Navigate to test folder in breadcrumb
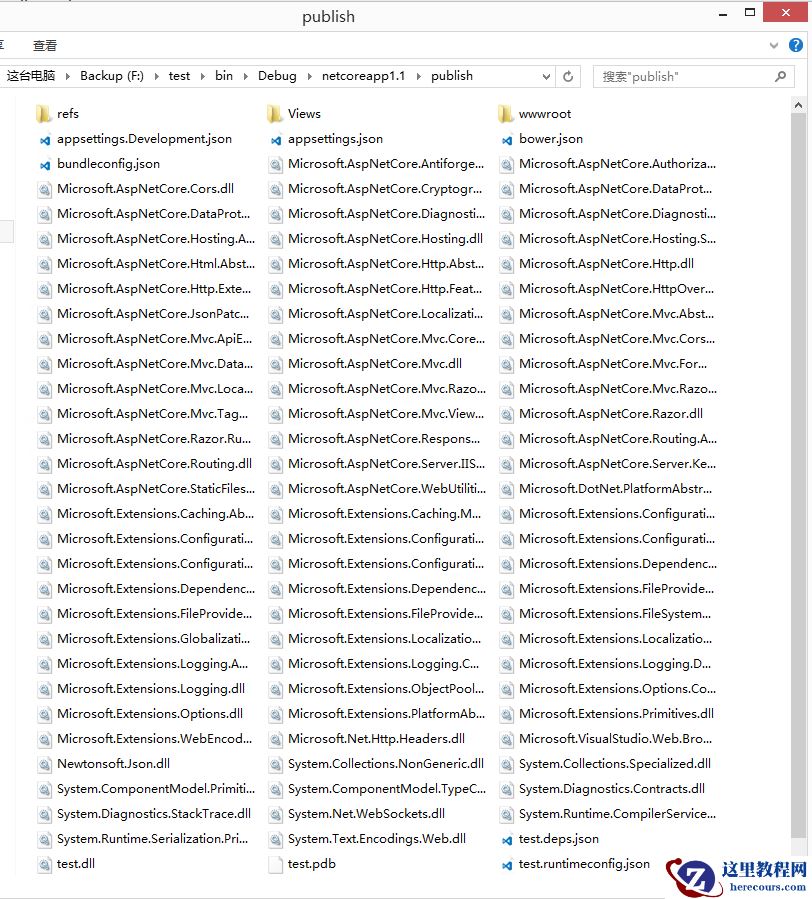 tap(179, 76)
